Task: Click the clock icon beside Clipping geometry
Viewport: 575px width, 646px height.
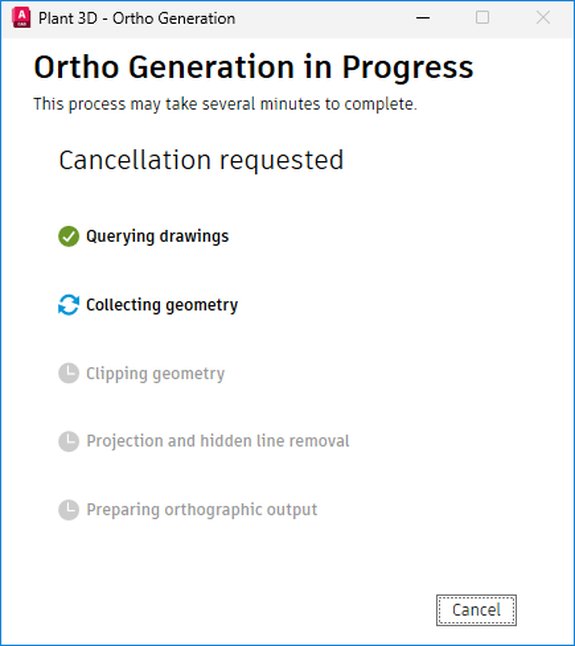Action: coord(69,373)
